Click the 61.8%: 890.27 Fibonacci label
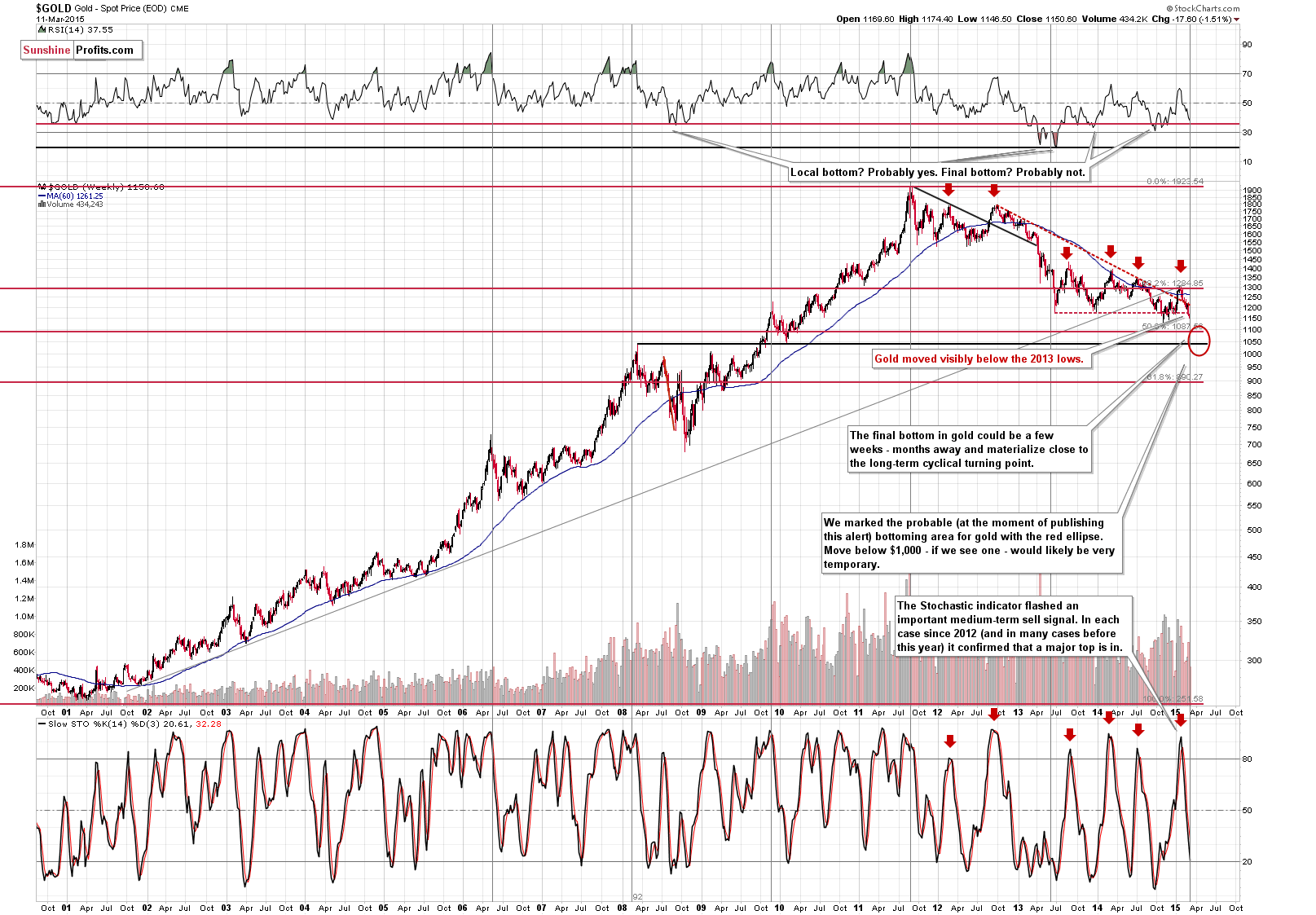1316x915 pixels. click(x=1174, y=377)
